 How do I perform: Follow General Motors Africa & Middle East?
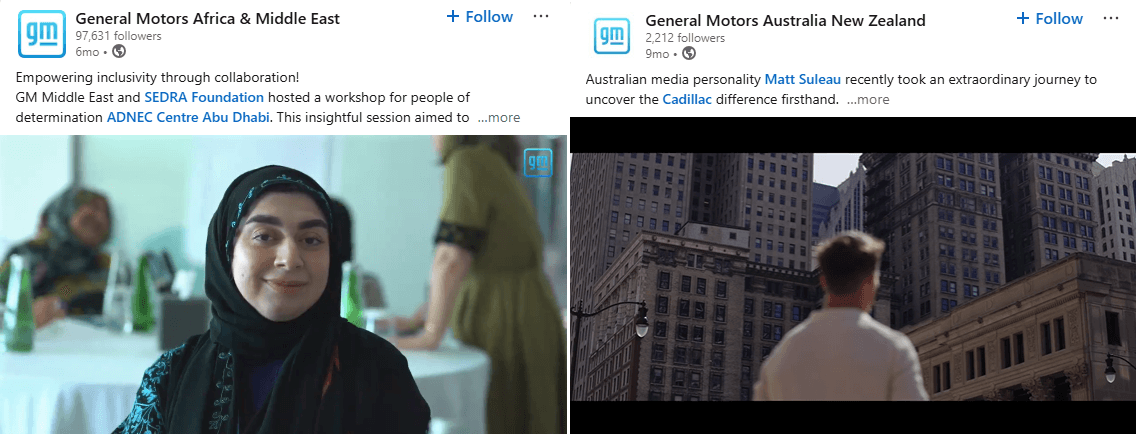point(480,16)
